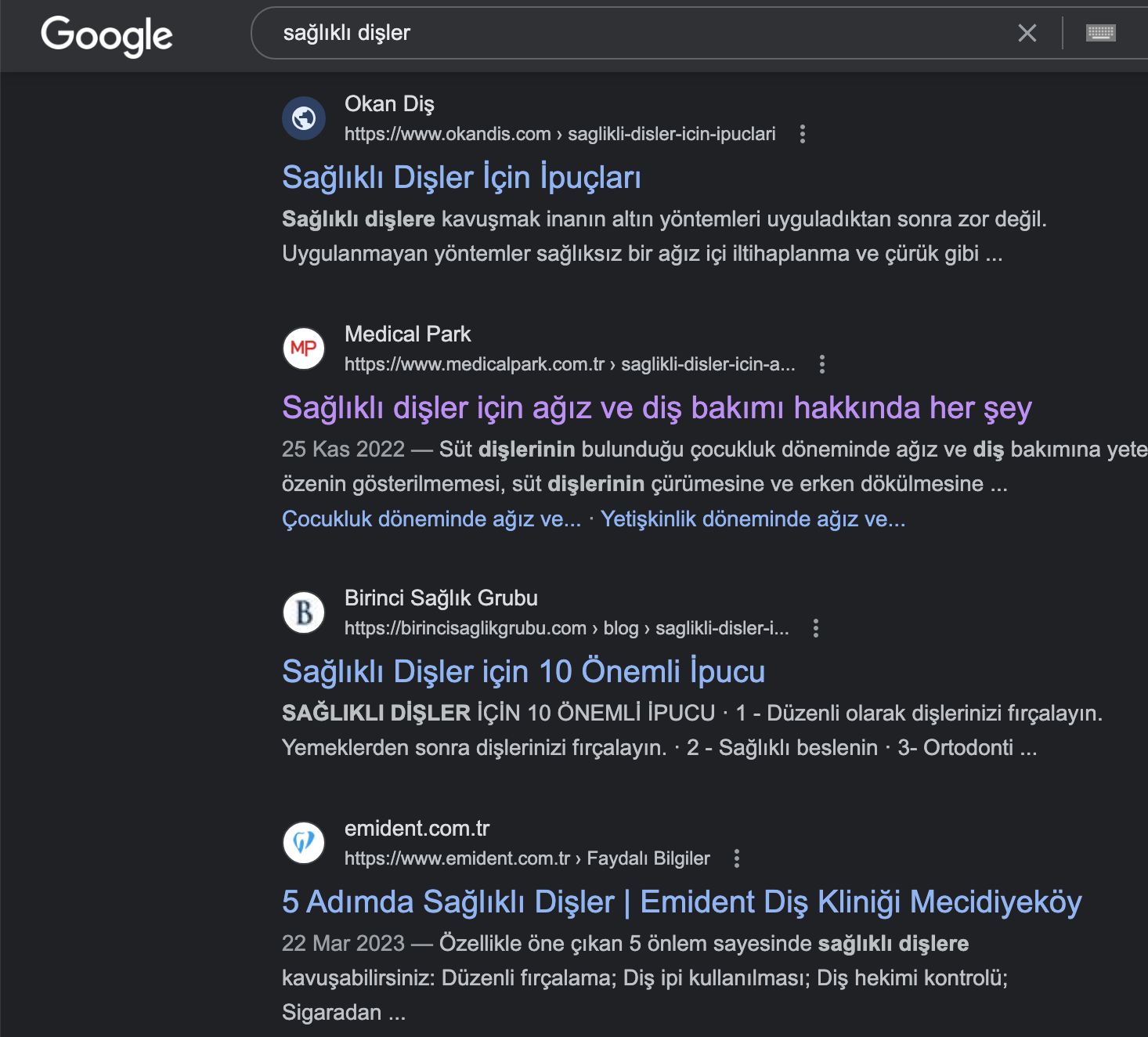Open "Sağlıklı Dişler İçin İpuçları" result
Image resolution: width=1148 pixels, height=1037 pixels.
click(x=461, y=177)
